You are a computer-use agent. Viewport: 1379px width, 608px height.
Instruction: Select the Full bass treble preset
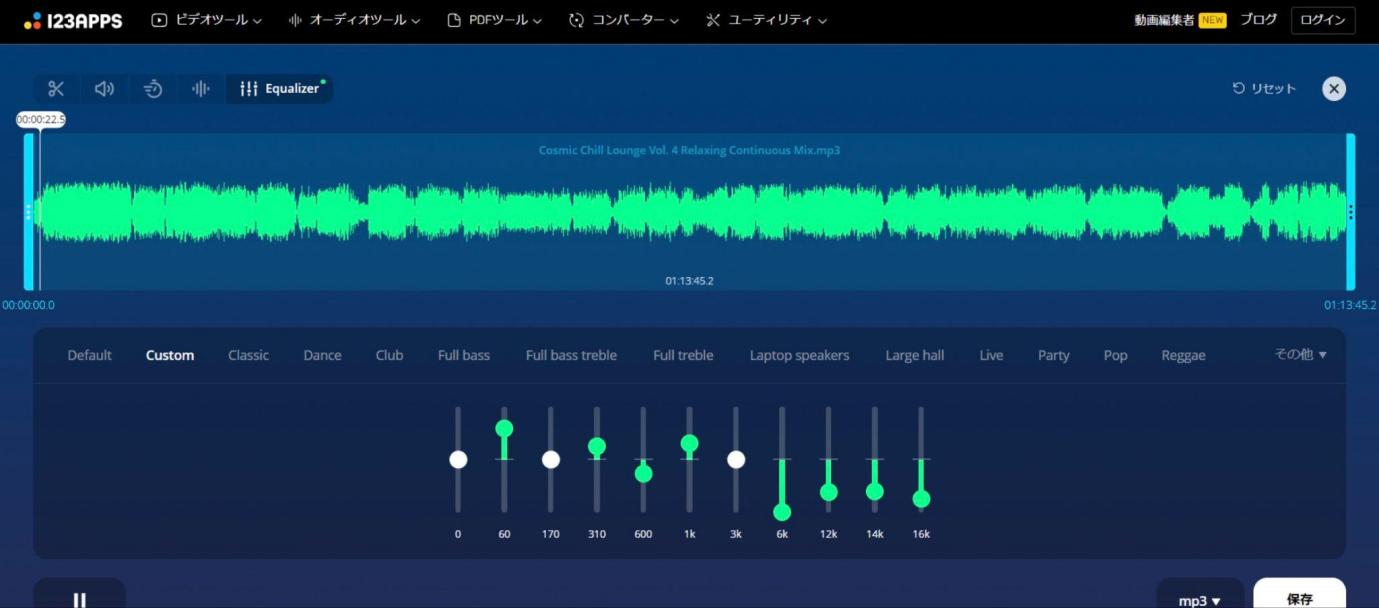[571, 355]
